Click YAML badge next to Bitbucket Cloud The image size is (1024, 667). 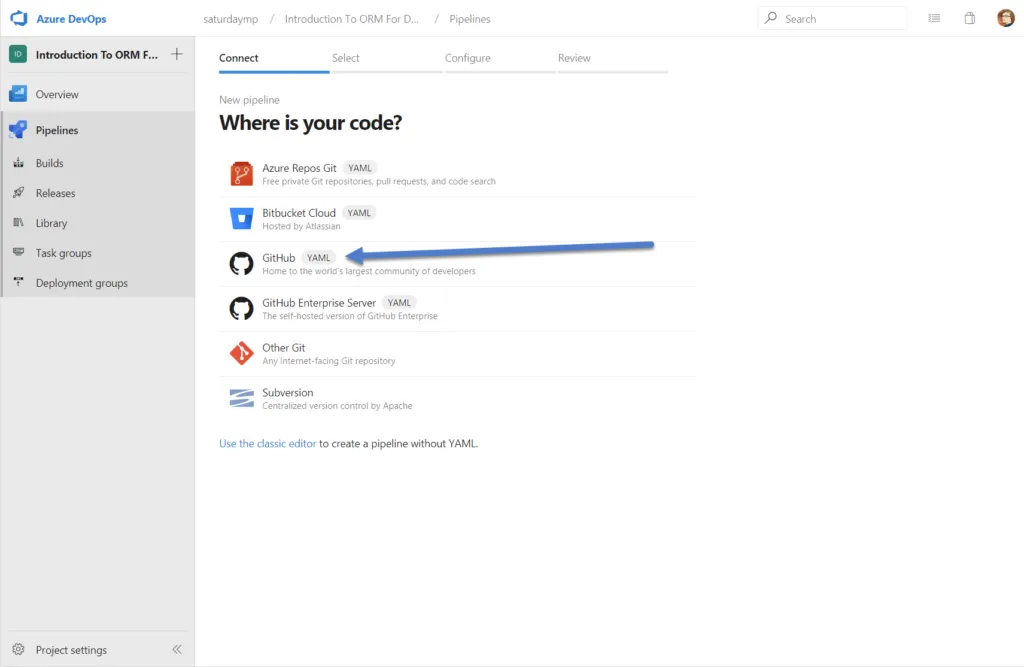(x=359, y=213)
